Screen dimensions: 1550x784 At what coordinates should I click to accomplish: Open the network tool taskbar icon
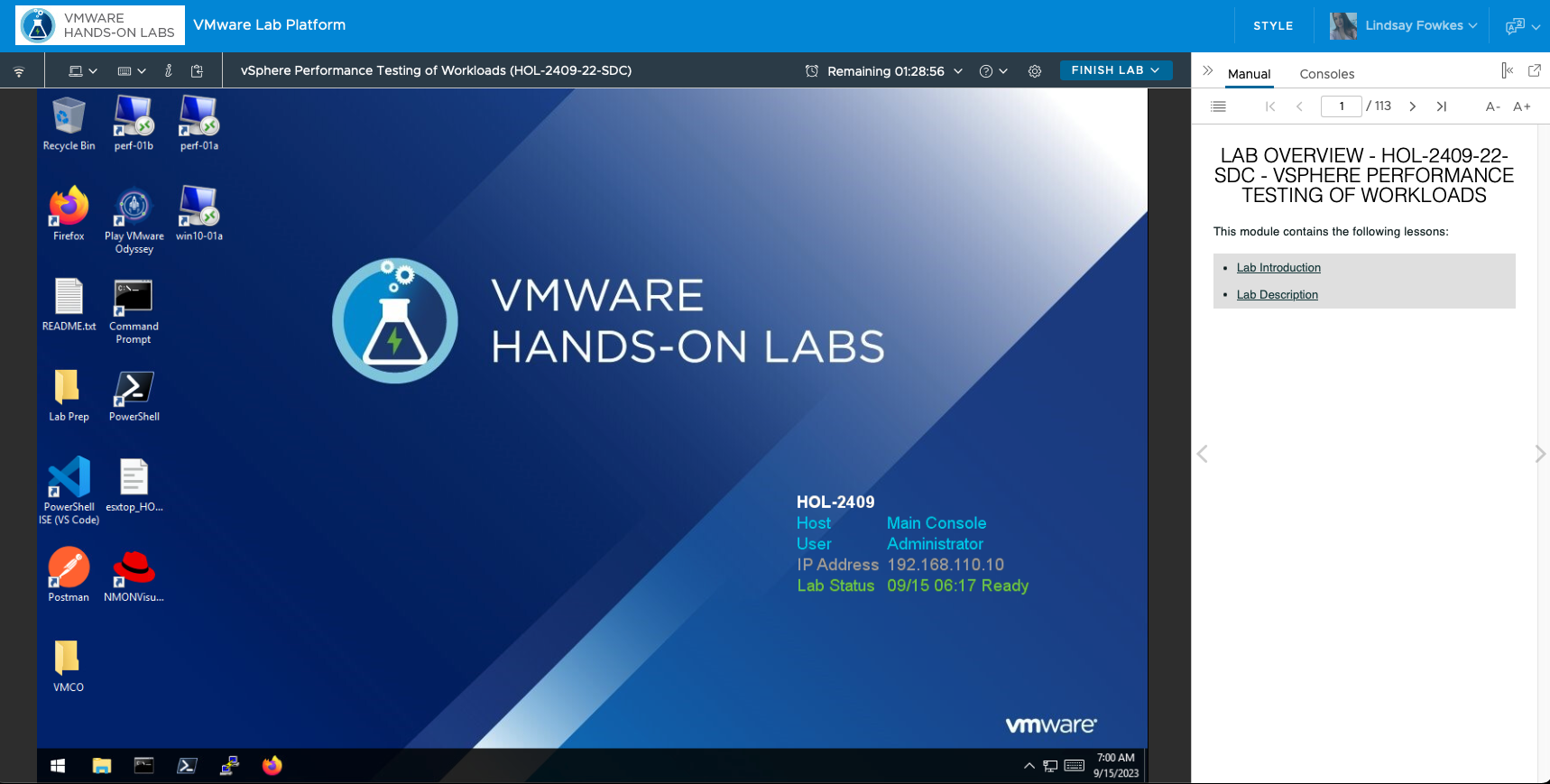click(229, 766)
